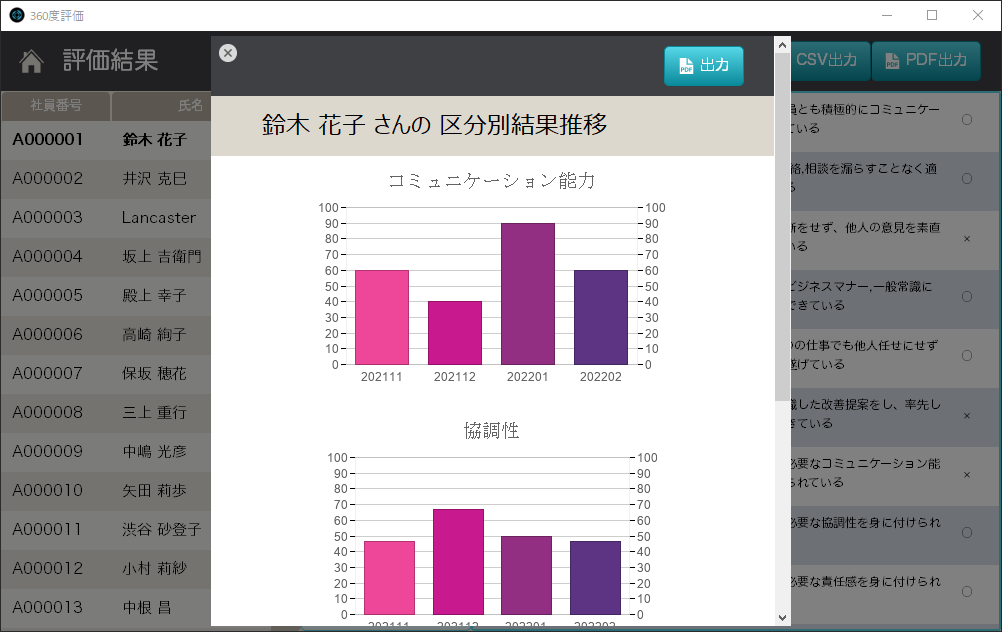Select employee row A000009 中嶋 光彦
The width and height of the screenshot is (1002, 632).
coord(105,451)
